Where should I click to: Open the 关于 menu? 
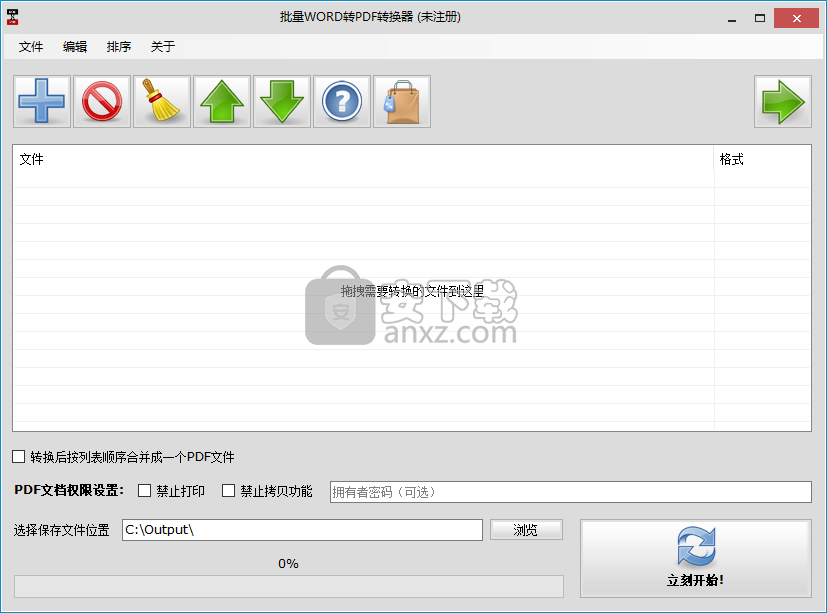(x=162, y=47)
